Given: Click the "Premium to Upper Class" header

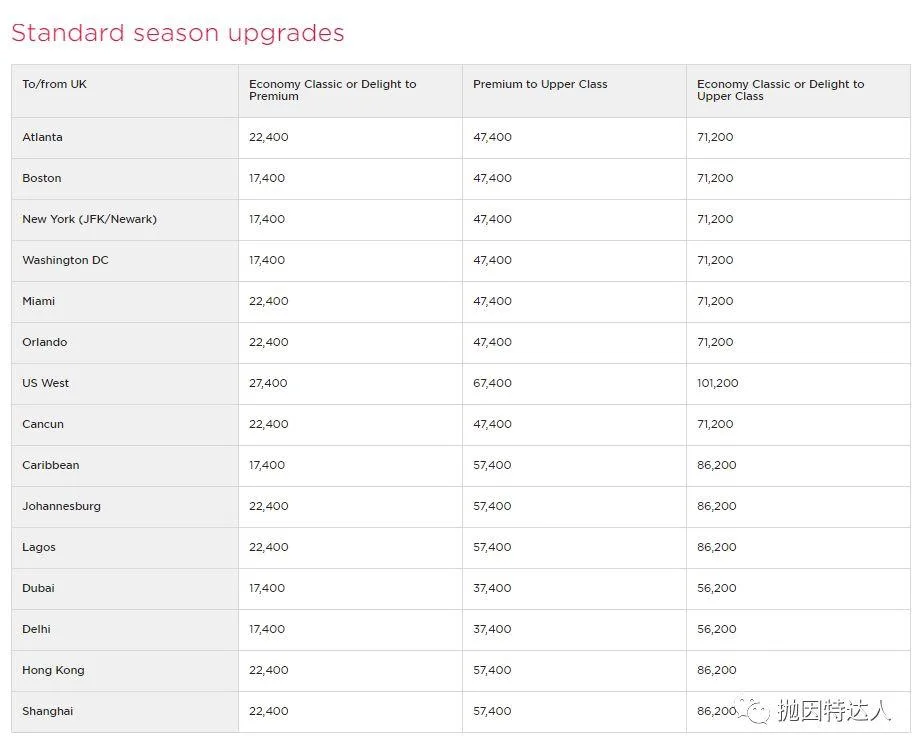Looking at the screenshot, I should click(540, 84).
